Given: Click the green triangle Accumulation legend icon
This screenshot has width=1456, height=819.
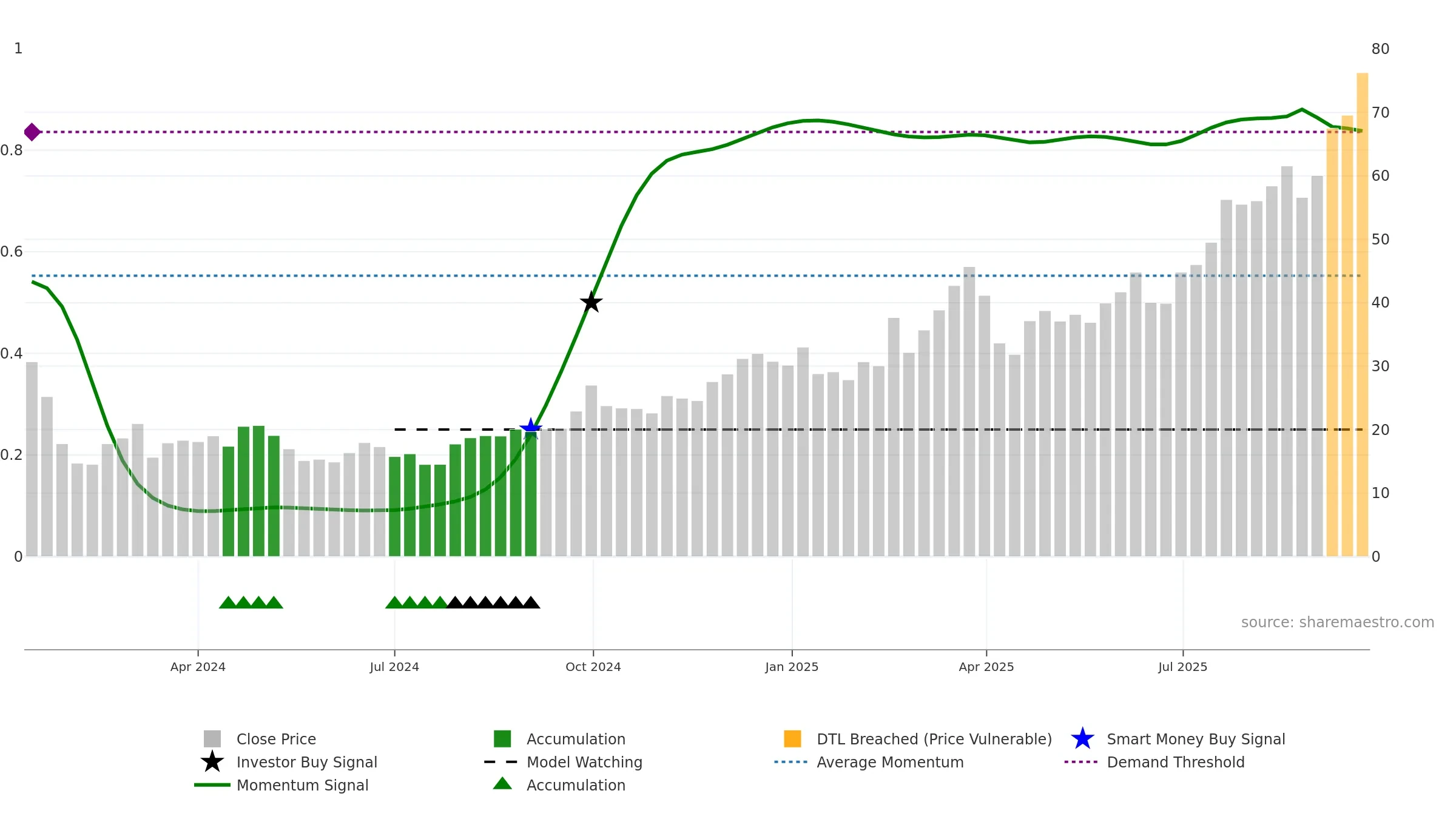Looking at the screenshot, I should [502, 784].
